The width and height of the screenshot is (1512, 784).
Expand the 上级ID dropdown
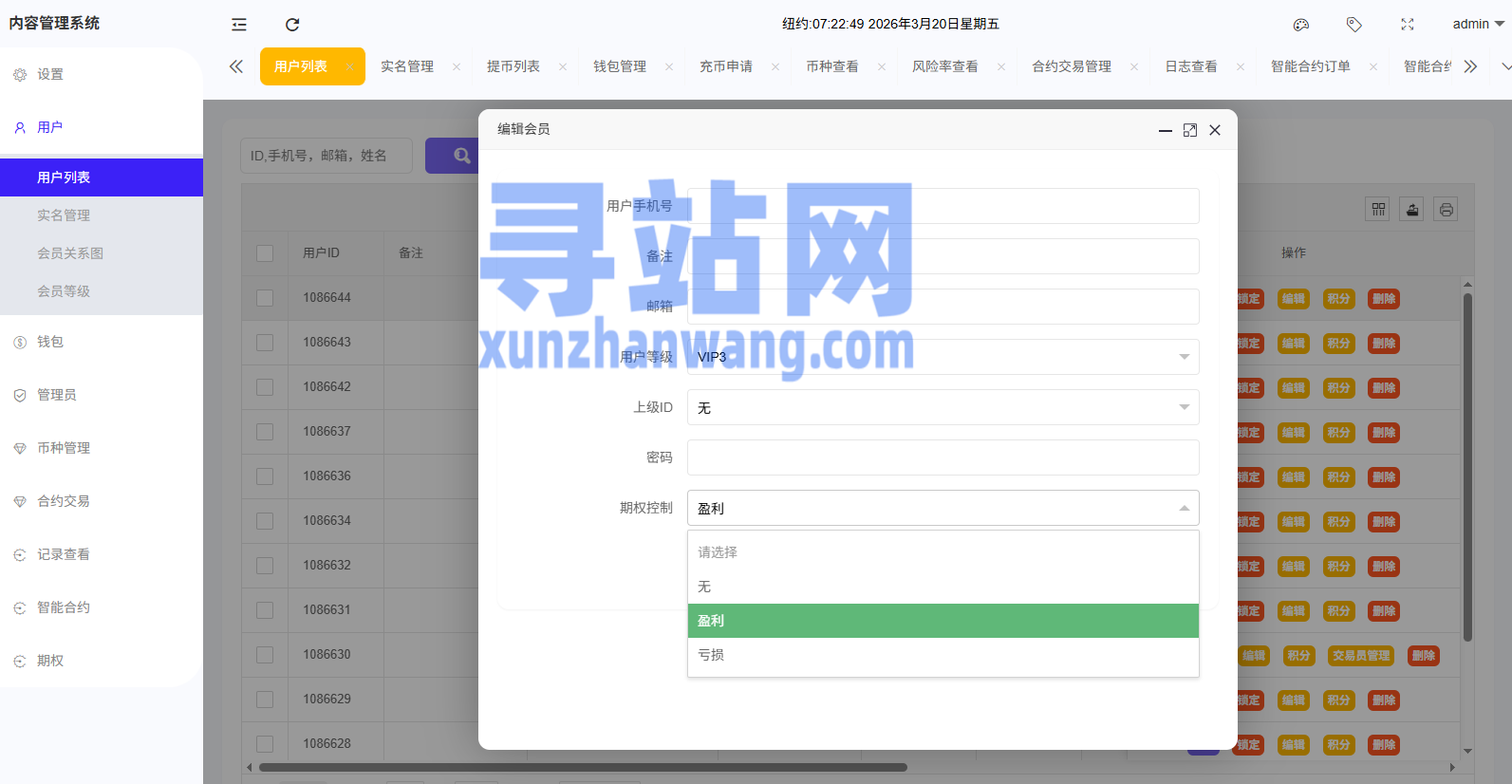[x=943, y=407]
